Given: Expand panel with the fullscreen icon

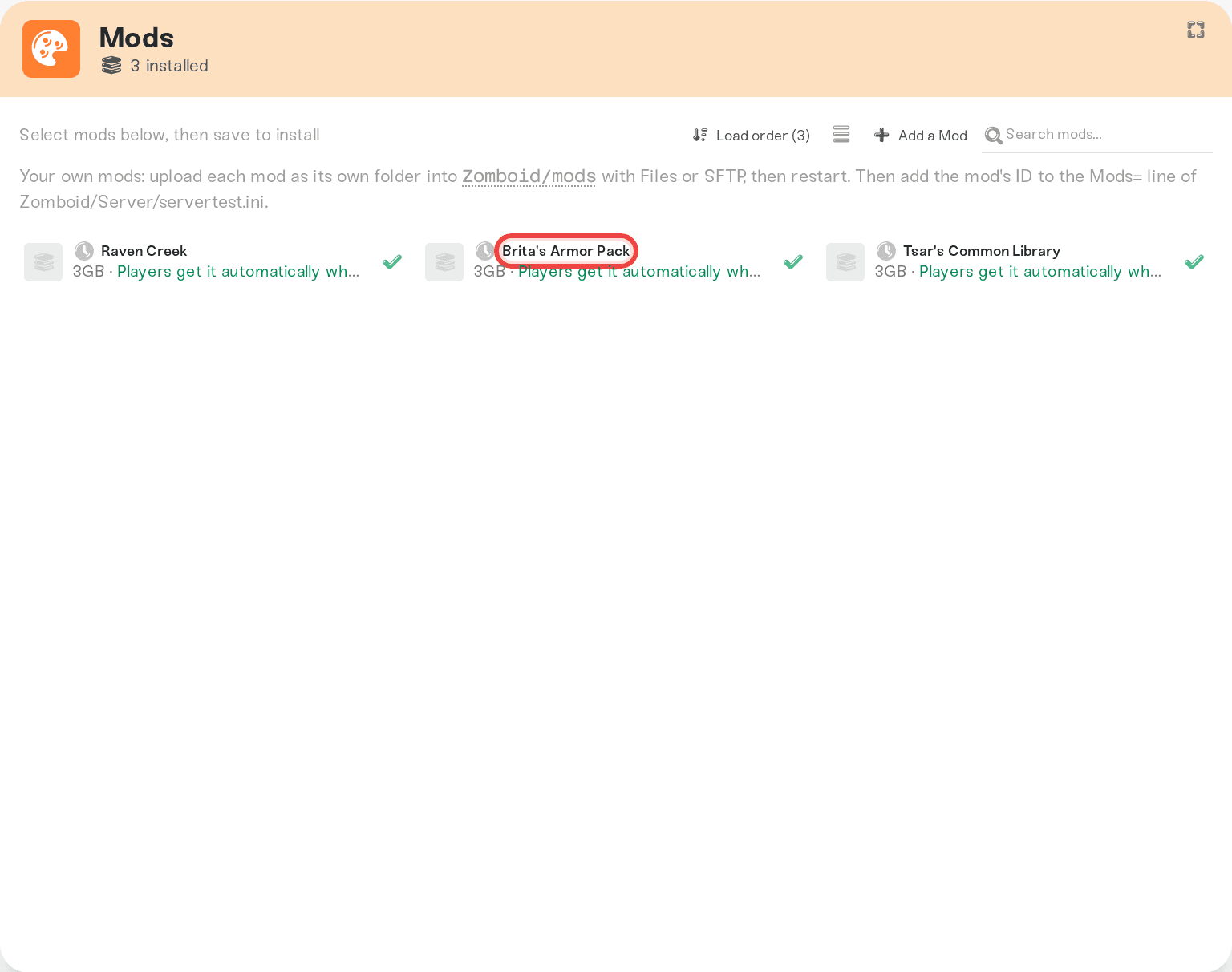Looking at the screenshot, I should click(x=1196, y=30).
